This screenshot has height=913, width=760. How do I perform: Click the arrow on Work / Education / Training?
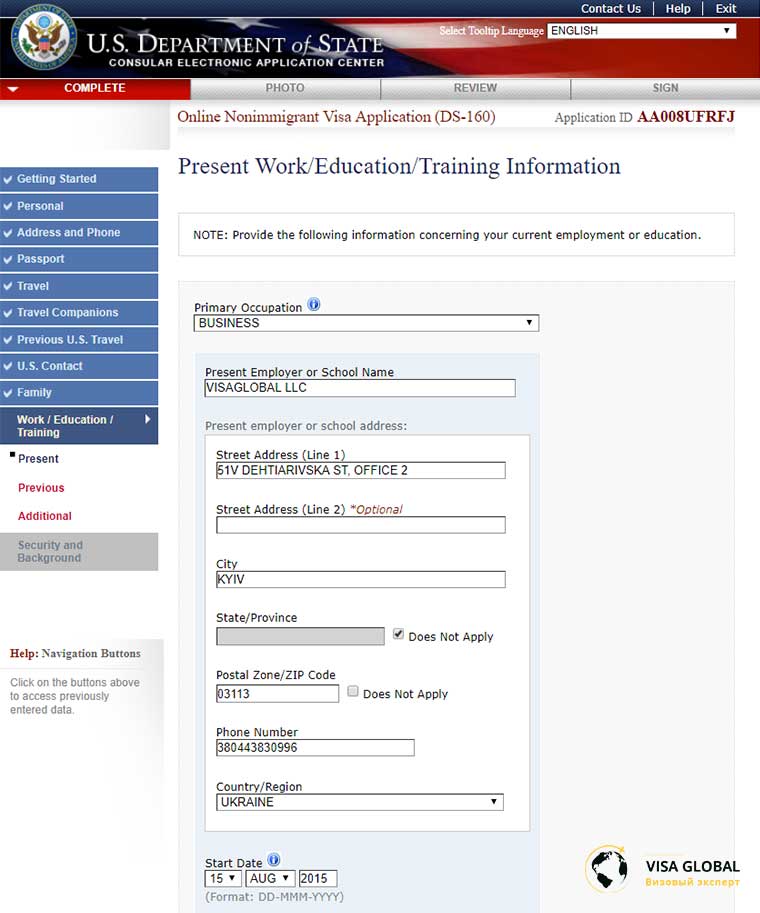tap(147, 419)
